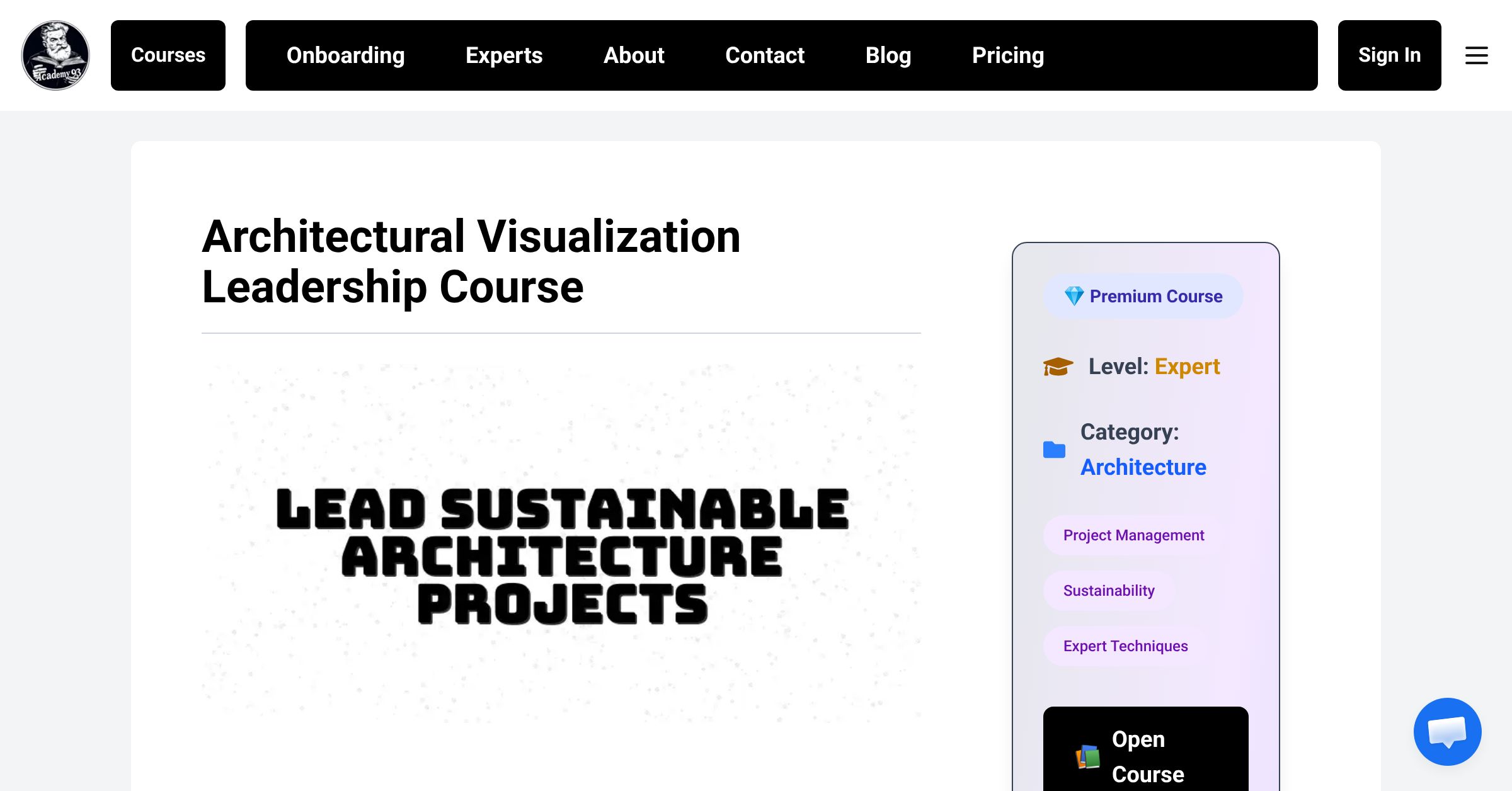This screenshot has height=791, width=1512.
Task: Select the Sustainability tag
Action: pos(1109,591)
